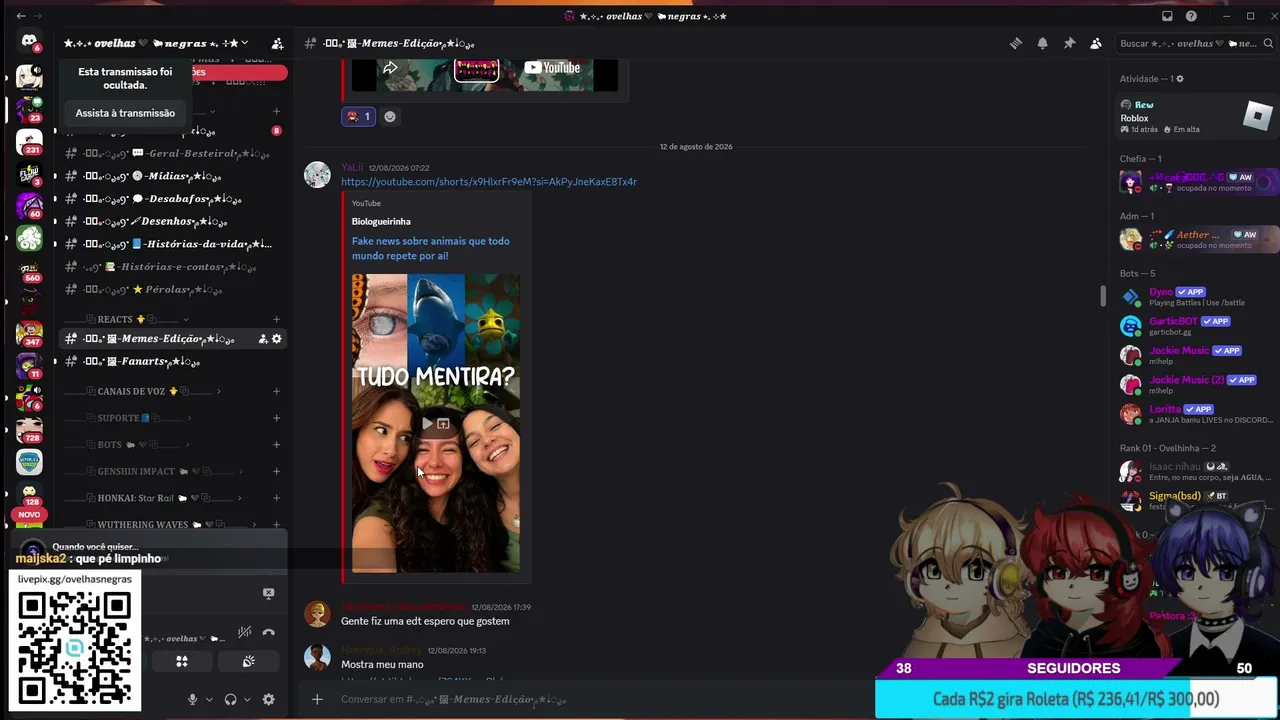Toggle the member list panel

[x=1096, y=43]
